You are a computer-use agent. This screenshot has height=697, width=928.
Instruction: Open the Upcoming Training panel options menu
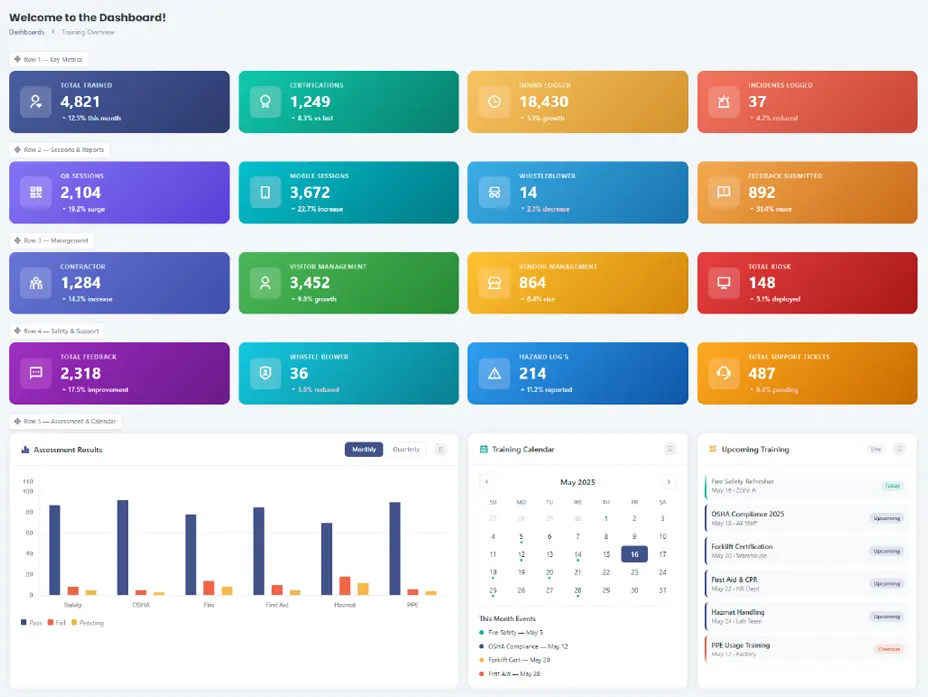[899, 448]
